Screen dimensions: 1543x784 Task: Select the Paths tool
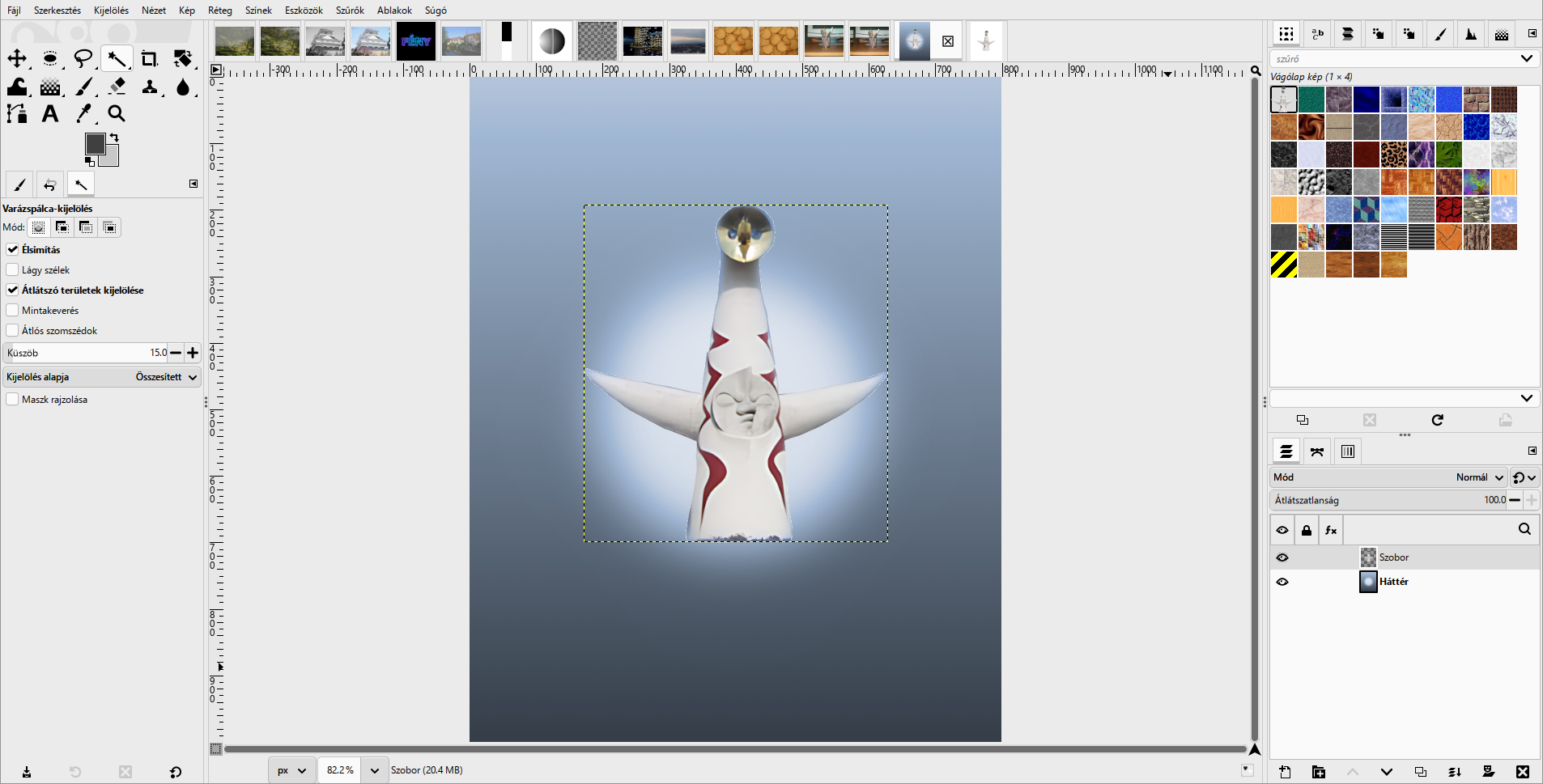[17, 114]
